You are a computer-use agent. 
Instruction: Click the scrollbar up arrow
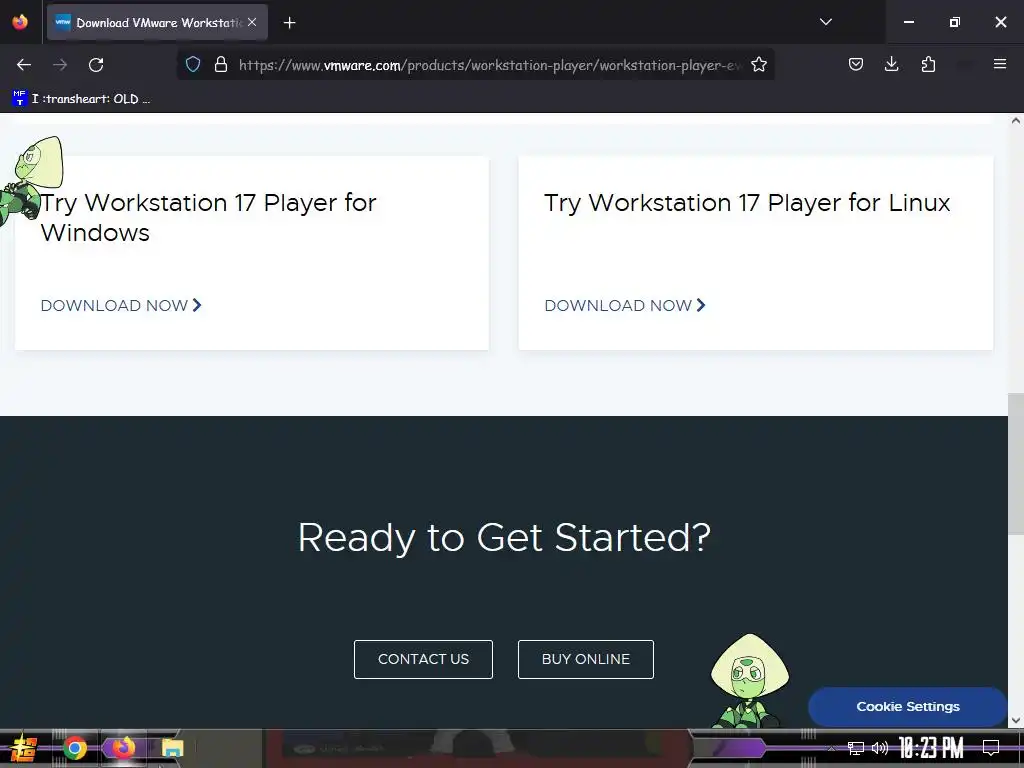click(1016, 121)
